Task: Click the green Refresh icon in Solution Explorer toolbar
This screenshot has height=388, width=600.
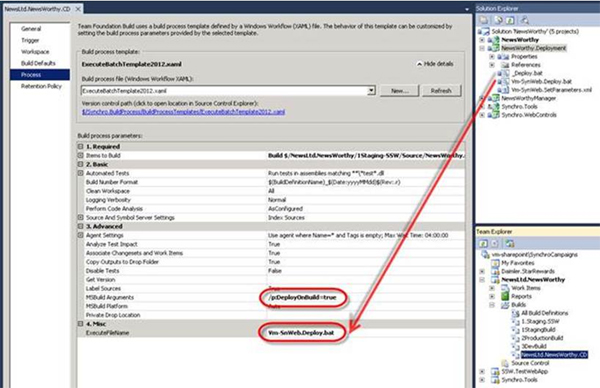Action: pos(510,20)
